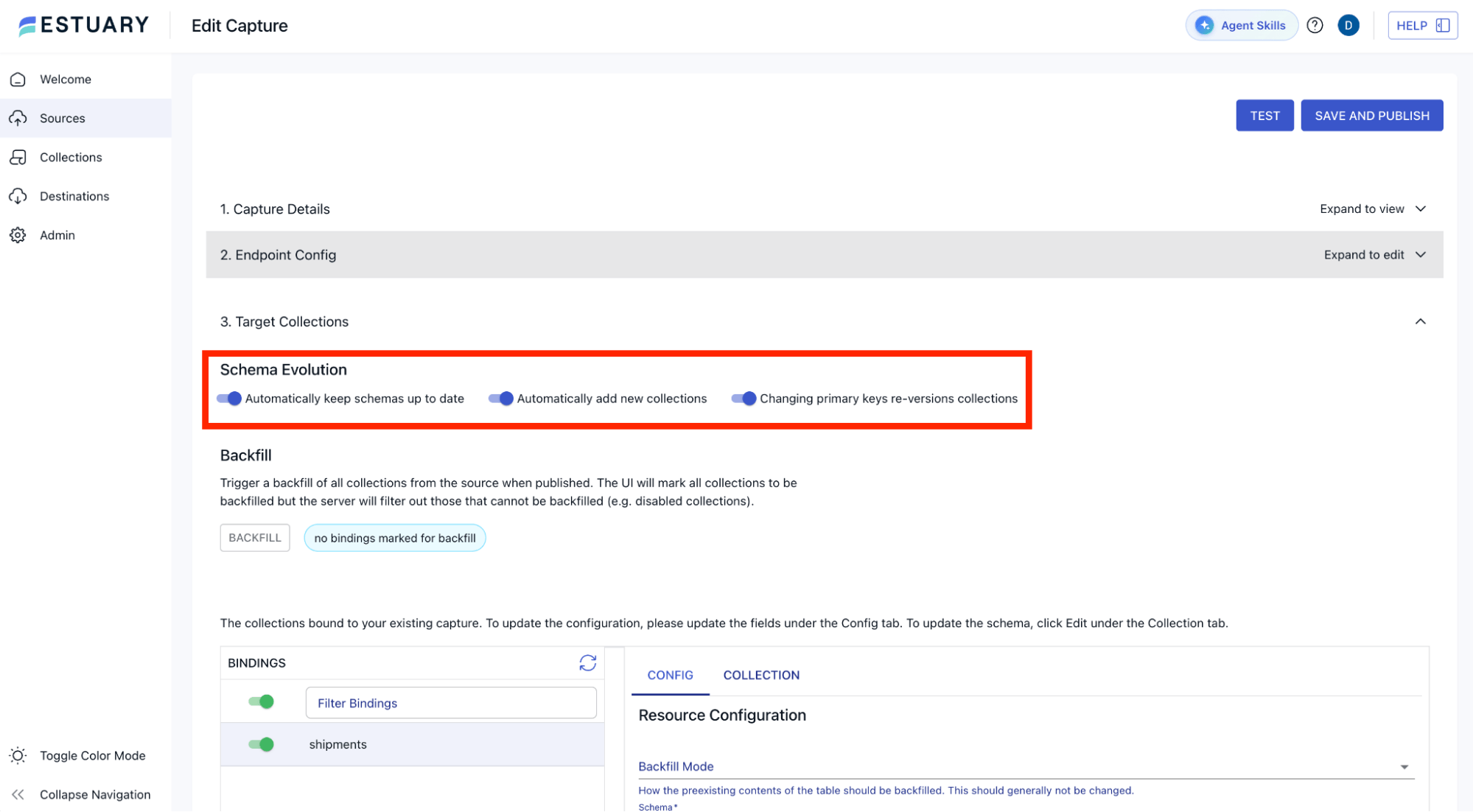Click the 'BINDINGS' panel header
This screenshot has width=1473, height=812.
pyautogui.click(x=256, y=663)
